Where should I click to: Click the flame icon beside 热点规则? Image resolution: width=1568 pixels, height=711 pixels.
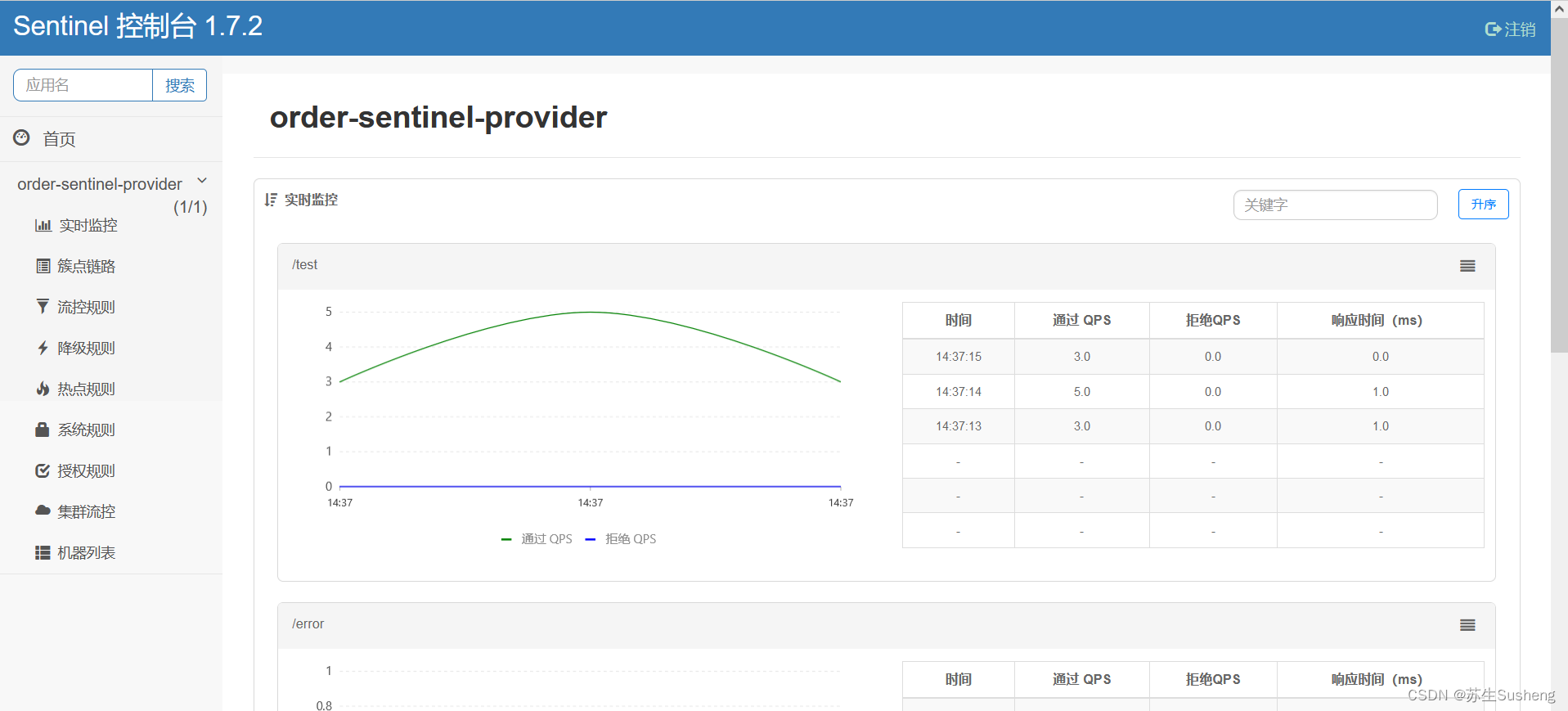pos(43,389)
